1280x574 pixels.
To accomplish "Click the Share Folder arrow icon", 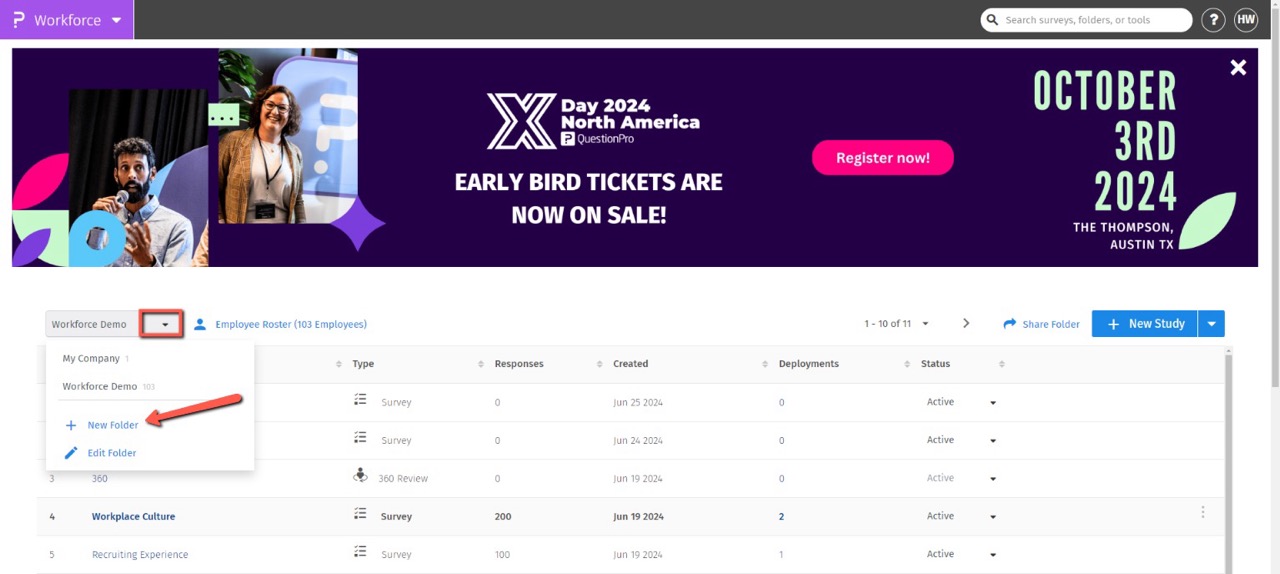I will (x=1010, y=324).
